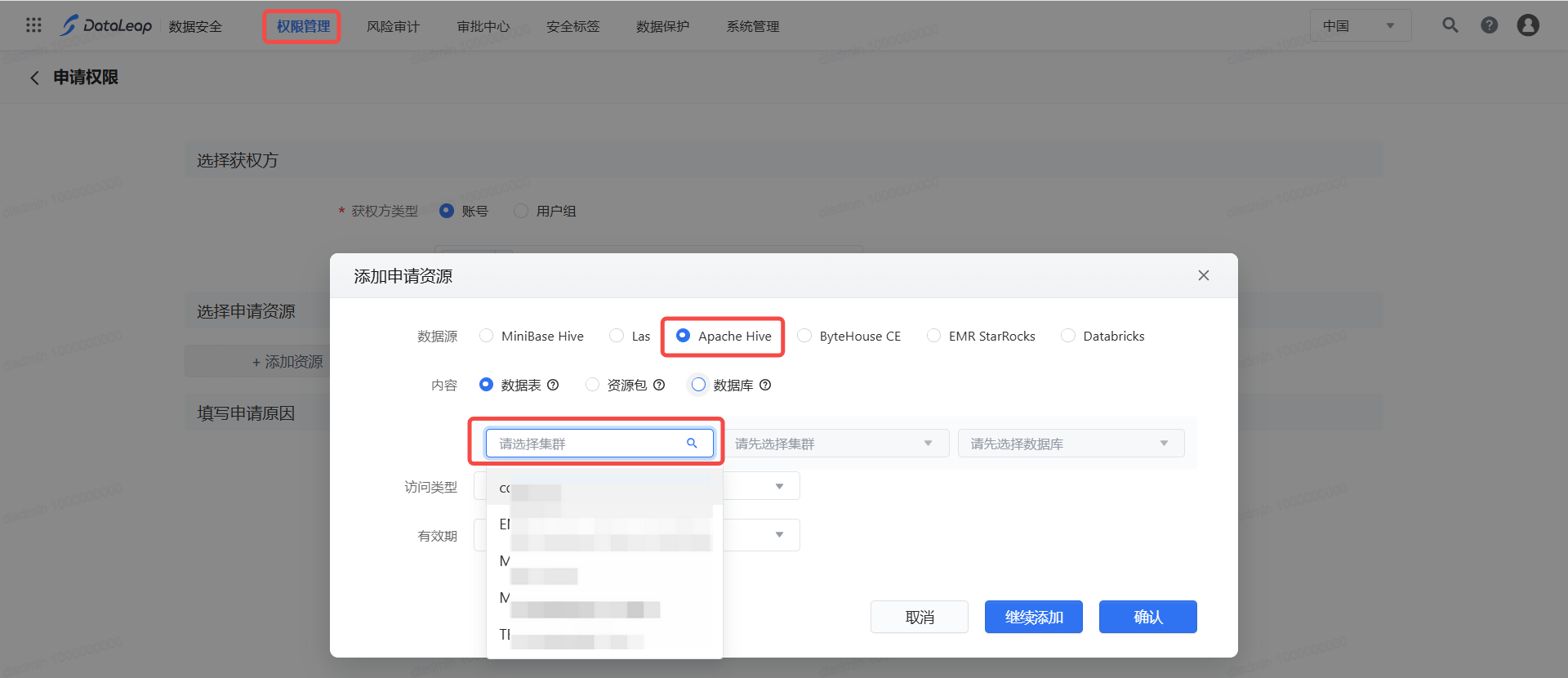The image size is (1568, 678).
Task: Click inside the 请选择集群 search field
Action: [590, 444]
